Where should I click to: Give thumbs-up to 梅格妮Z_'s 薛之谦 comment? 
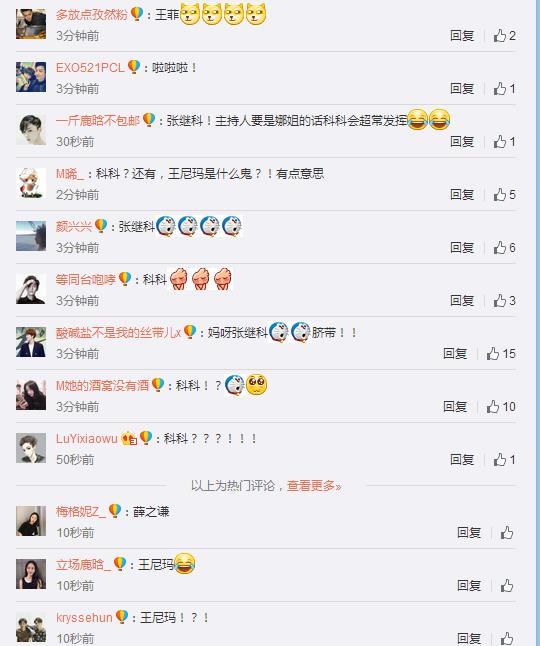507,533
